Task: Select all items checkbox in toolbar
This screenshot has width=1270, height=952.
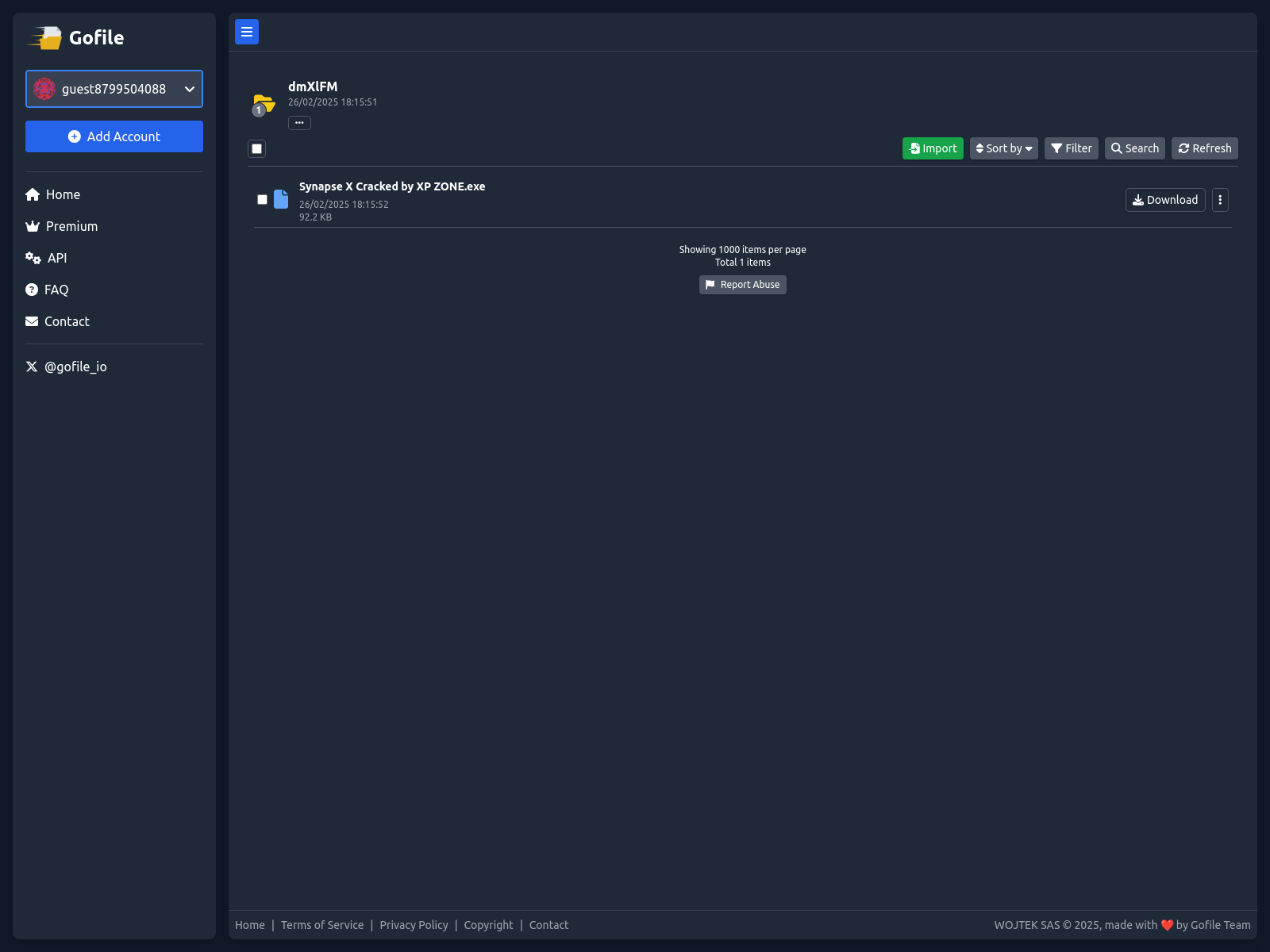Action: [x=256, y=148]
